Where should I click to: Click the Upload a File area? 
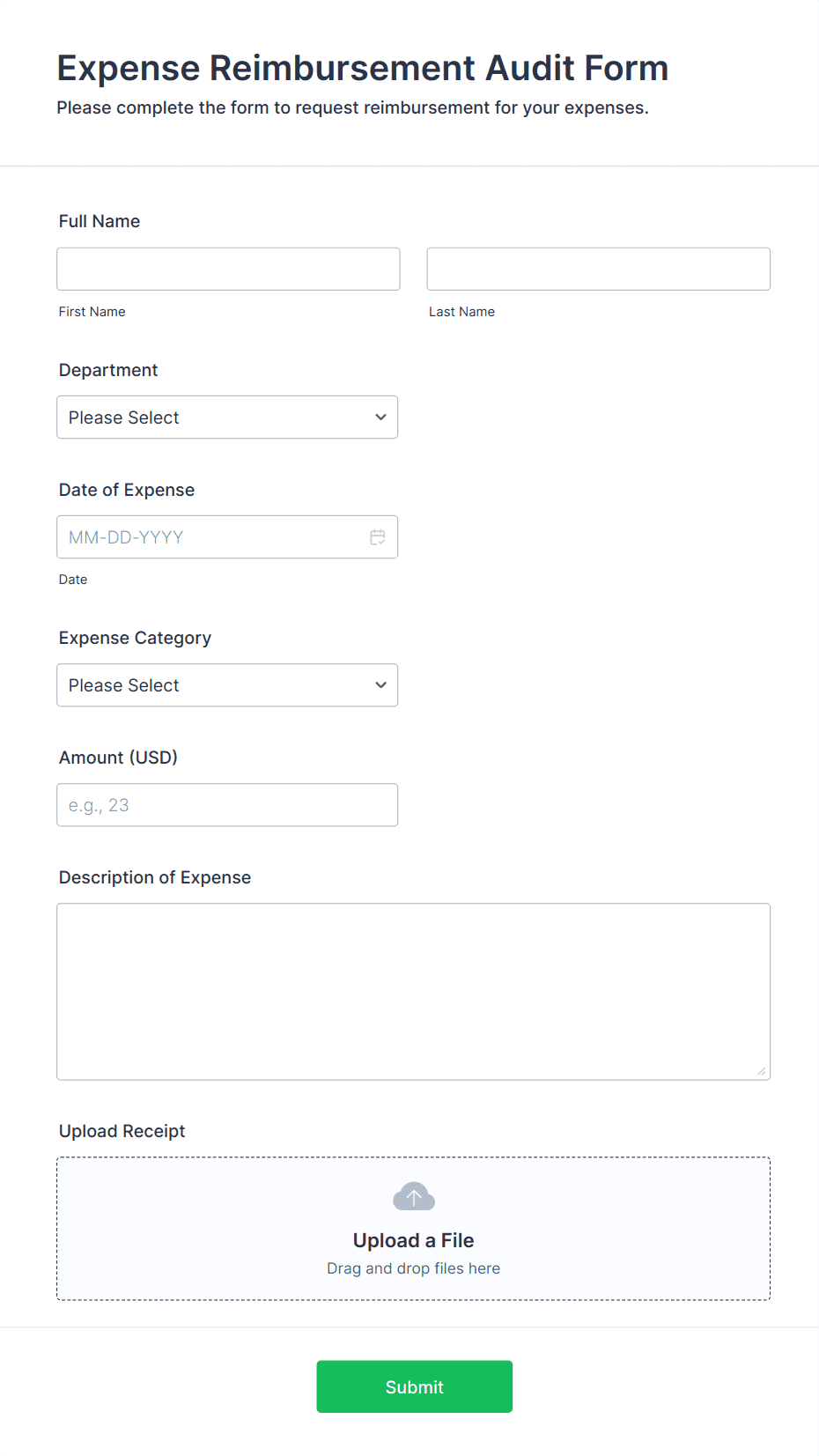click(x=413, y=1239)
